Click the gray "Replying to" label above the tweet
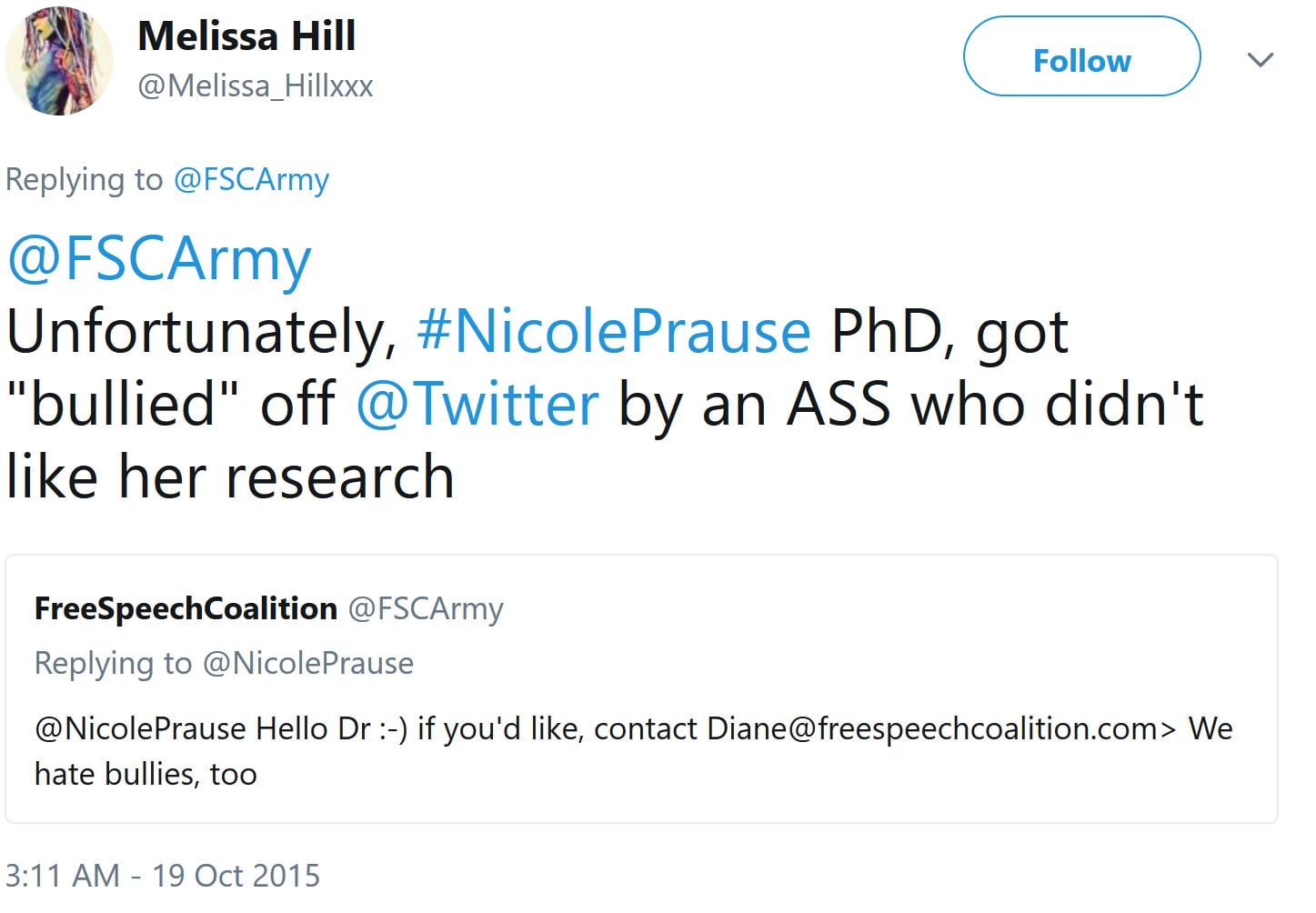 [x=84, y=180]
